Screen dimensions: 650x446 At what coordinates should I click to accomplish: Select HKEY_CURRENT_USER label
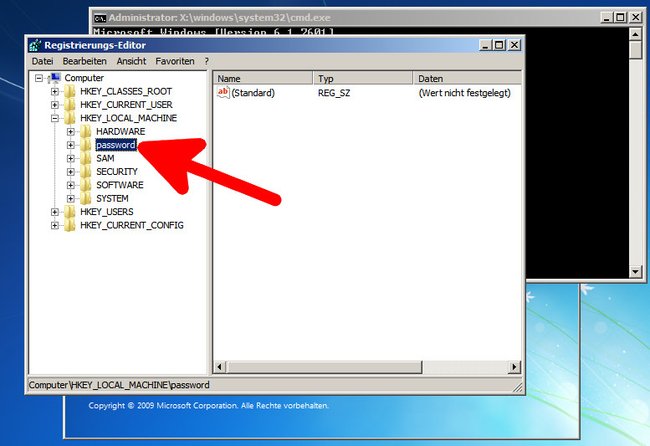click(126, 105)
